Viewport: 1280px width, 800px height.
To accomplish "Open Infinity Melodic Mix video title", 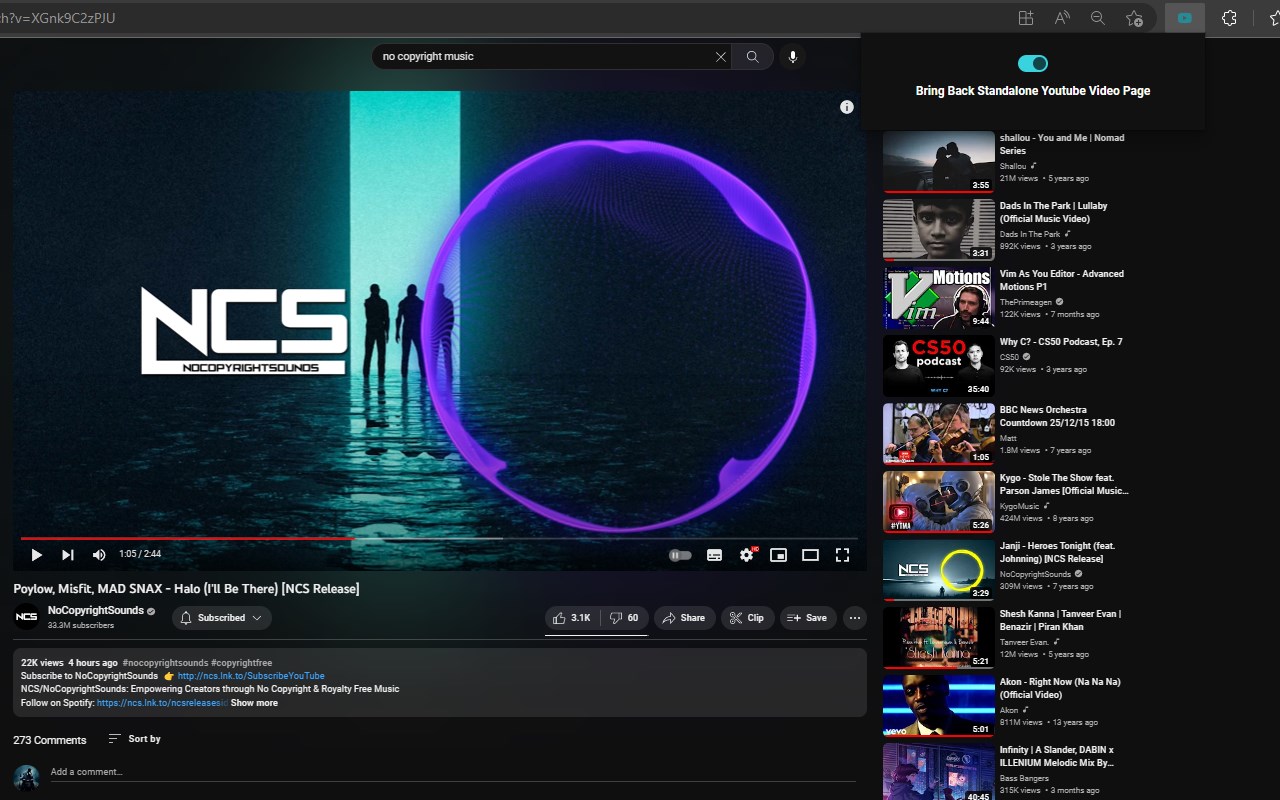I will [x=1057, y=756].
